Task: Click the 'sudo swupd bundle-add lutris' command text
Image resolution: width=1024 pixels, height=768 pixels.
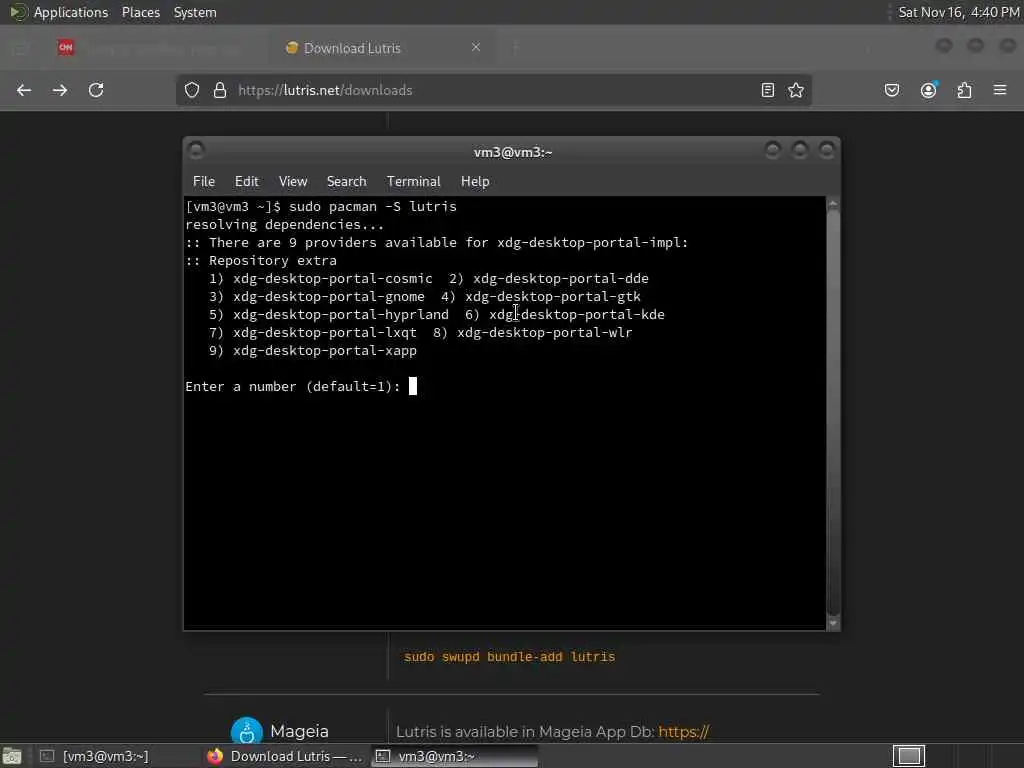Action: click(x=509, y=657)
